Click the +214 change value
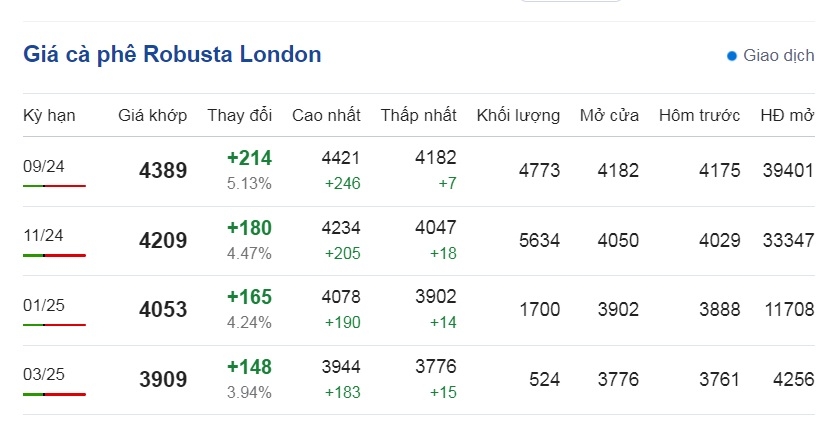838x434 pixels. pyautogui.click(x=250, y=158)
